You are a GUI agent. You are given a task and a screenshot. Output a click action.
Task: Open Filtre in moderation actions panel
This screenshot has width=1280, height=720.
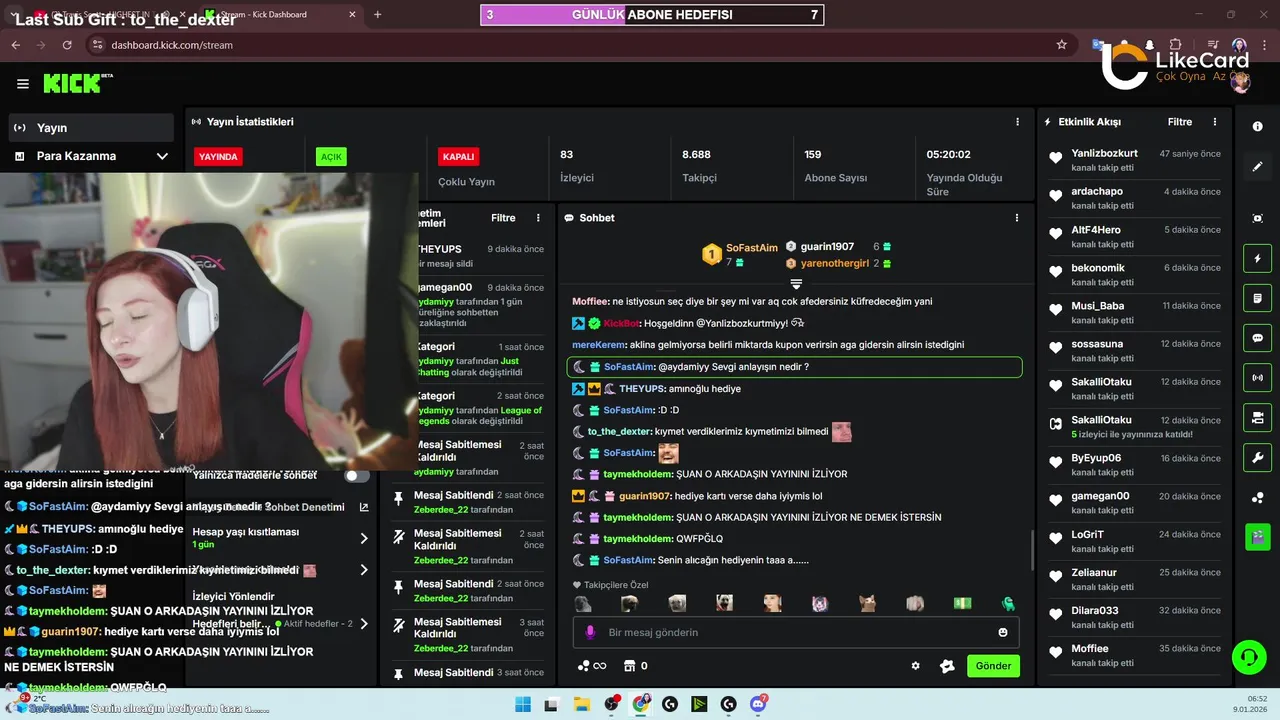coord(503,218)
